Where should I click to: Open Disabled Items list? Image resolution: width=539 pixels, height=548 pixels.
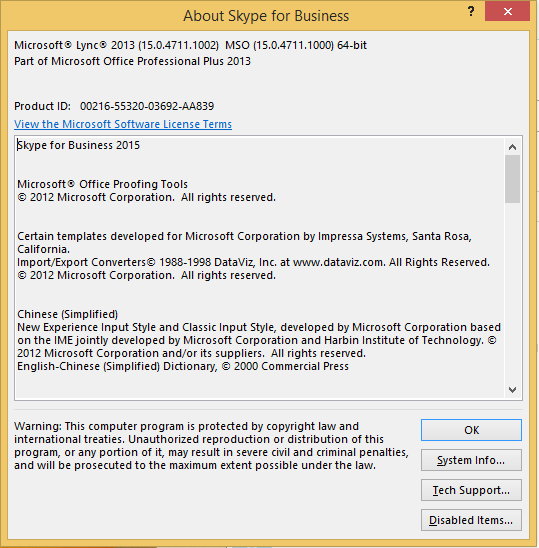click(x=471, y=520)
